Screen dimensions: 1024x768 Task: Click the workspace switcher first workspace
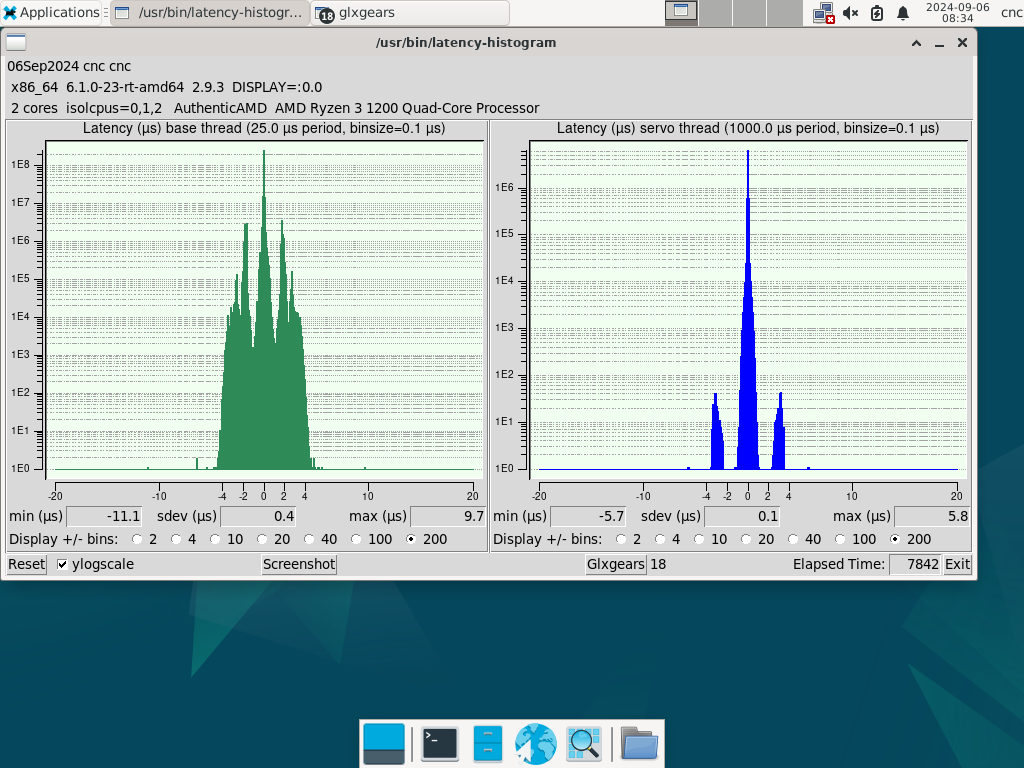(681, 12)
